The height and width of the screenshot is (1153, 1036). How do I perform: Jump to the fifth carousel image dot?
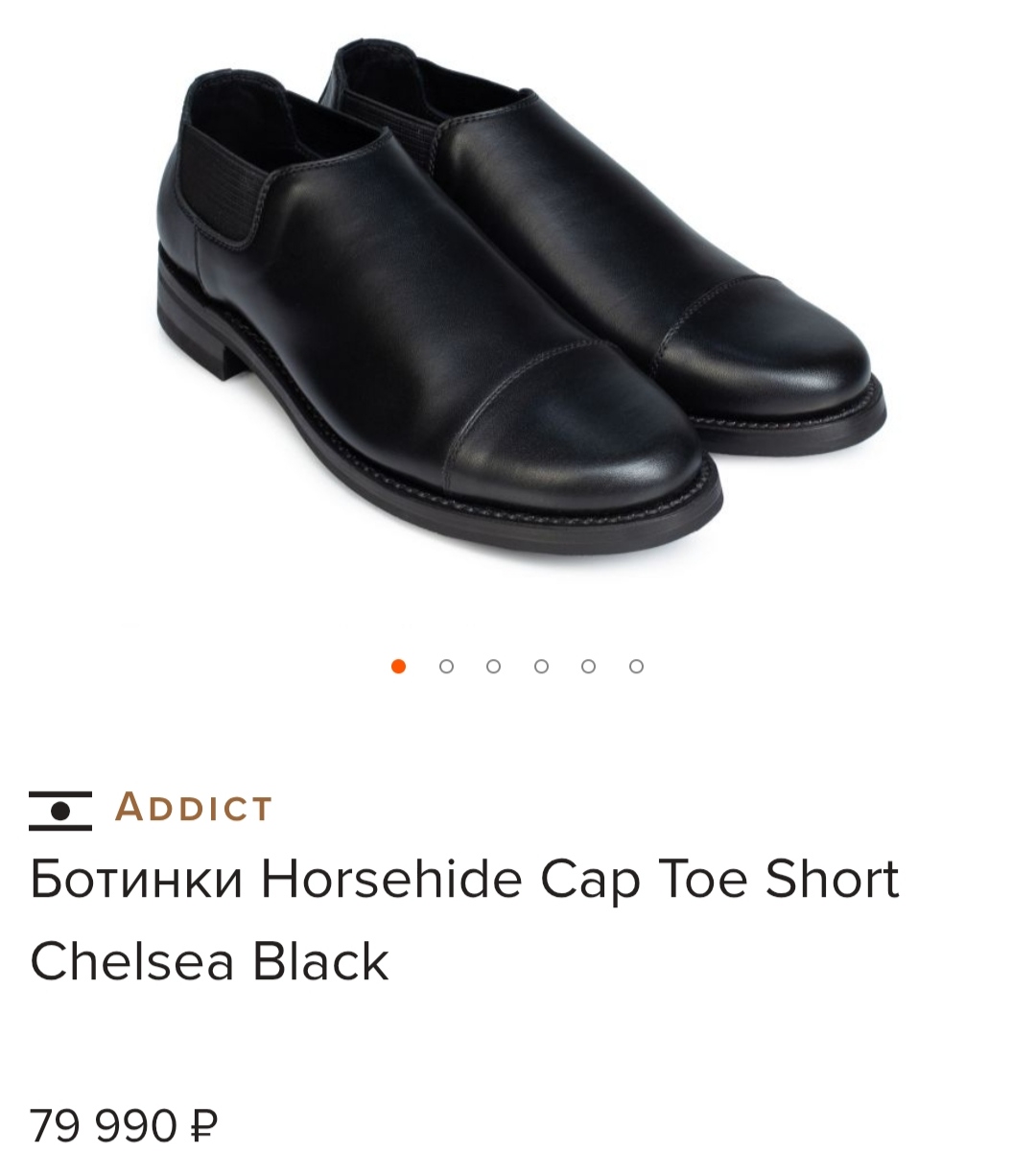point(588,667)
